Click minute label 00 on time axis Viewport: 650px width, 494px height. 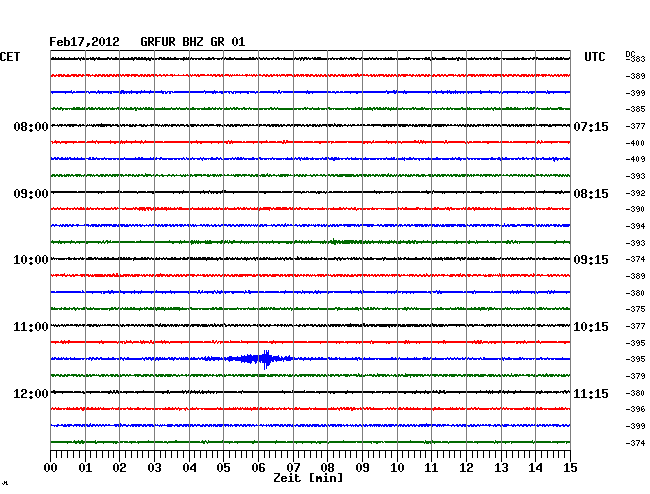51,468
